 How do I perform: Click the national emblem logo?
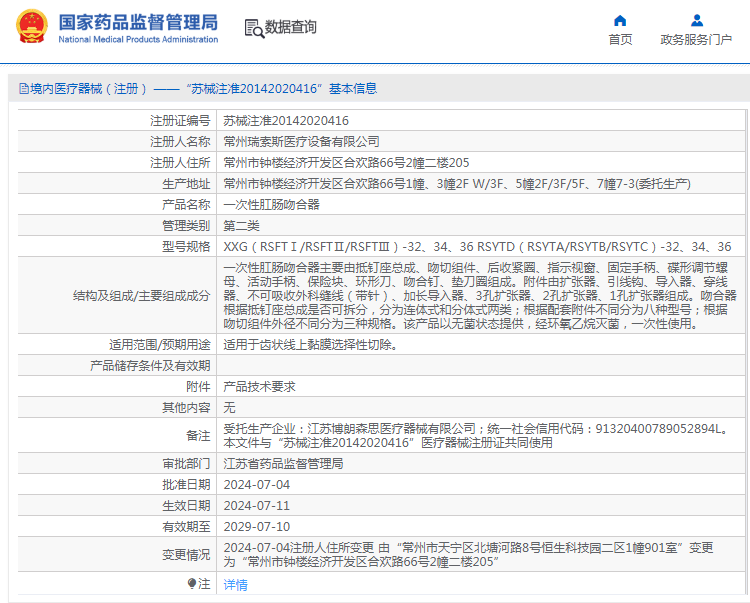point(32,26)
